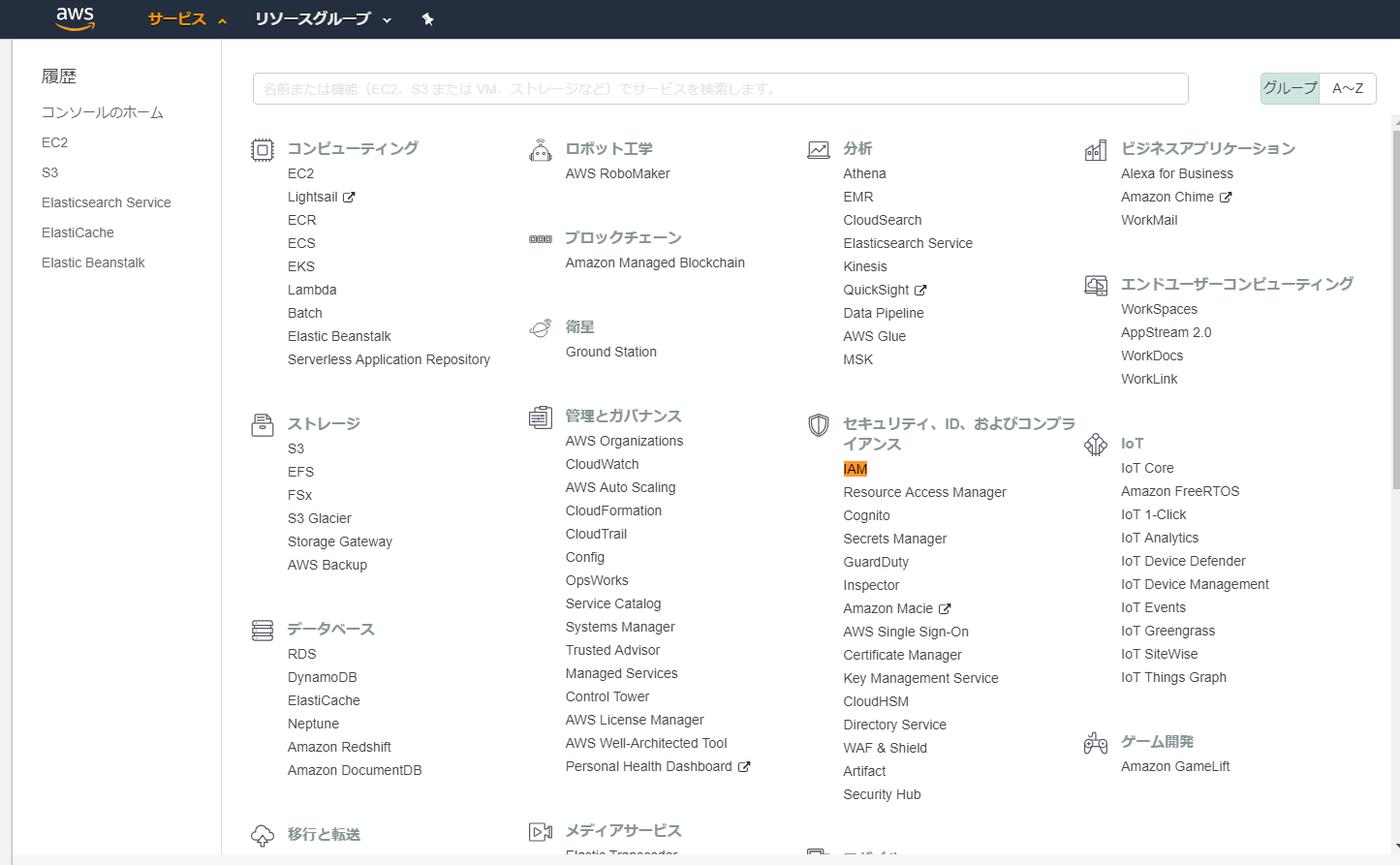The width and height of the screenshot is (1400, 865).
Task: Click the Compute category chip icon
Action: pyautogui.click(x=263, y=149)
